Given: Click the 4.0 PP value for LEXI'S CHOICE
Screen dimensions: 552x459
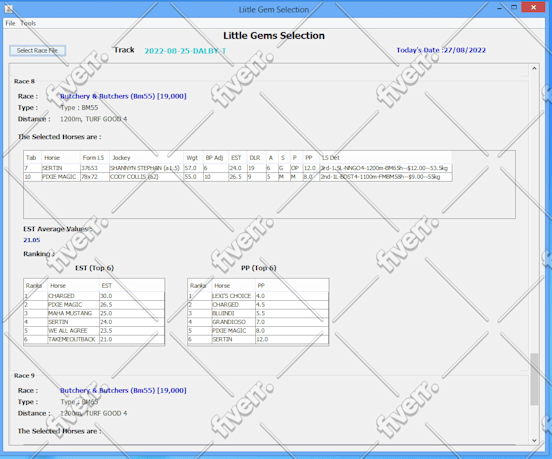Looking at the screenshot, I should point(291,296).
